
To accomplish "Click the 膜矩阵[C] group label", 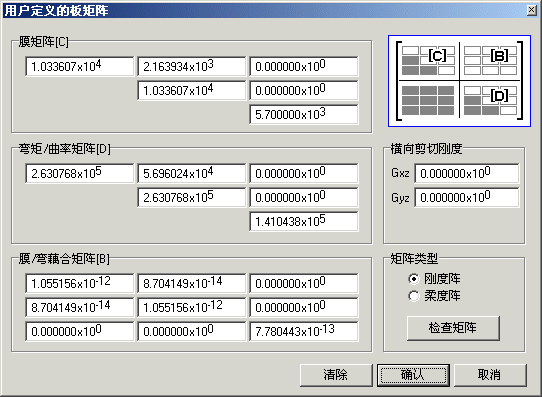I will pyautogui.click(x=44, y=42).
